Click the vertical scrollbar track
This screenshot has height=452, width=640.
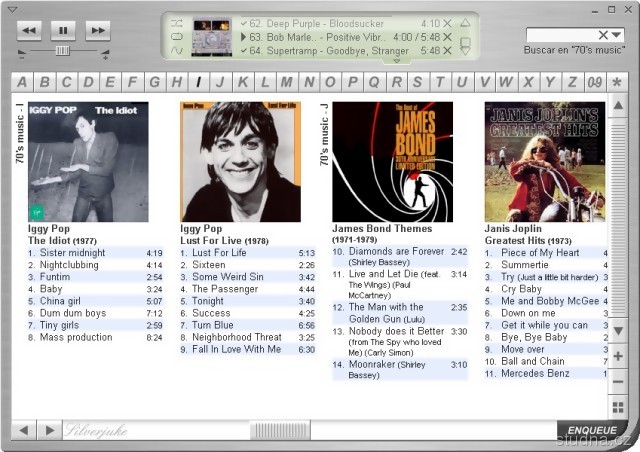point(618,218)
